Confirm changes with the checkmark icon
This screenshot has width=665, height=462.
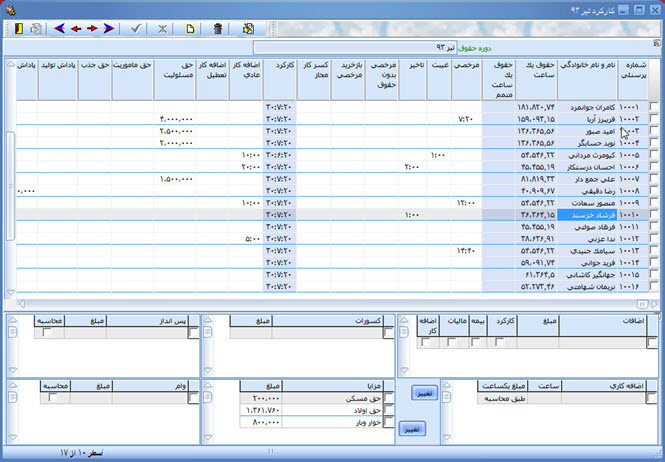[x=137, y=29]
